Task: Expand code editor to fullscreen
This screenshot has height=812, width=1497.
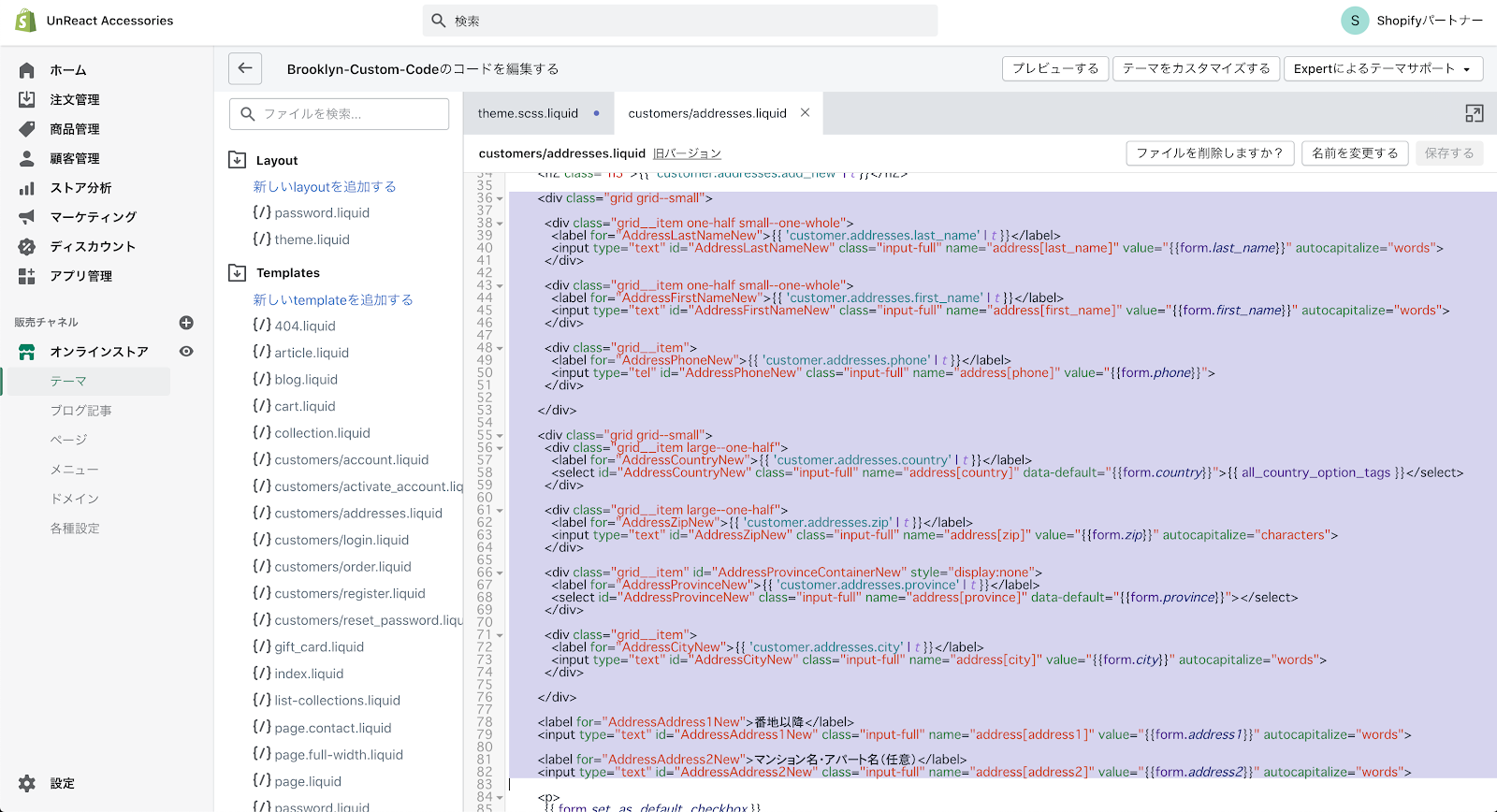Action: (1474, 113)
